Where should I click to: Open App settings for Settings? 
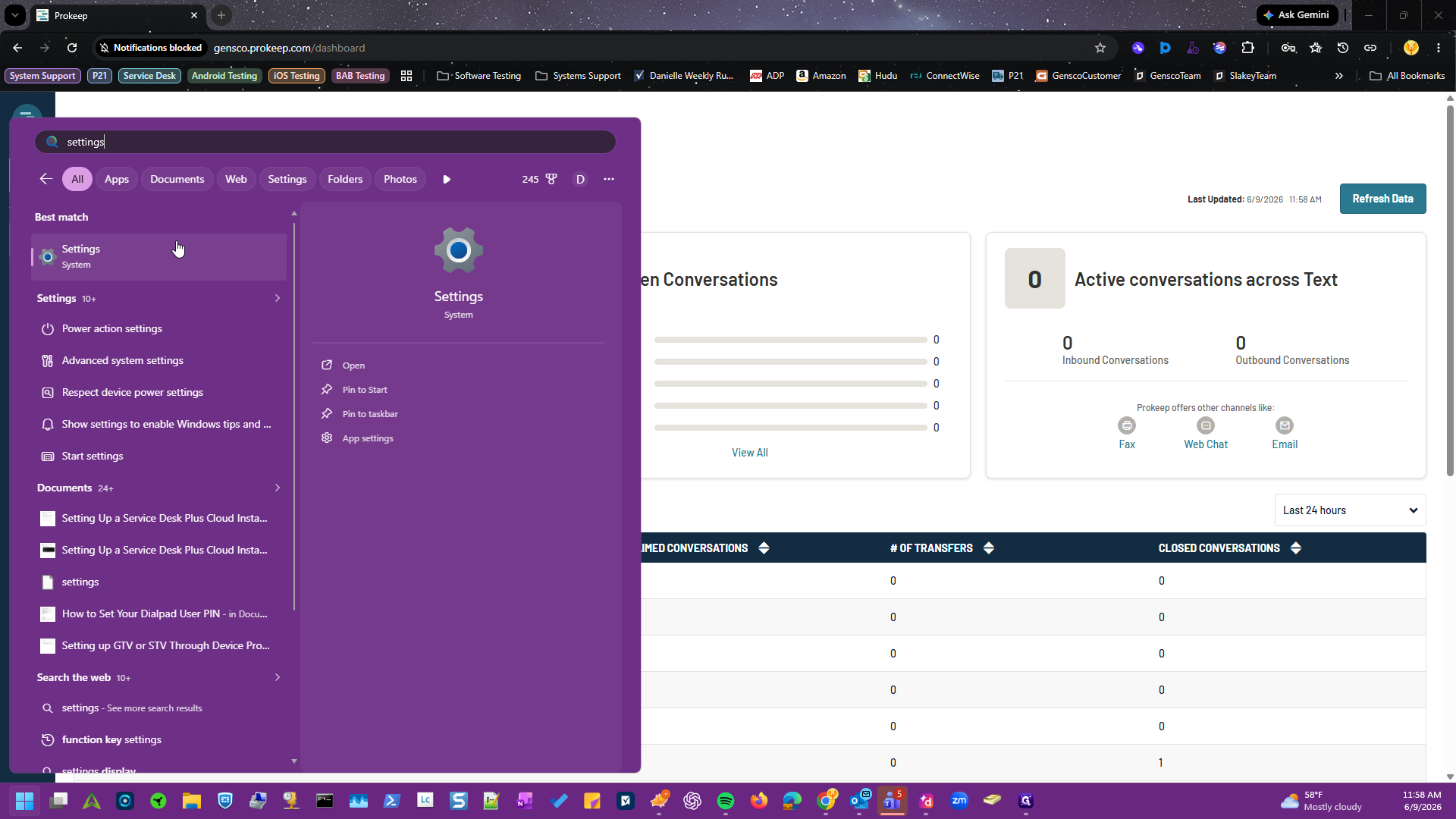point(367,438)
